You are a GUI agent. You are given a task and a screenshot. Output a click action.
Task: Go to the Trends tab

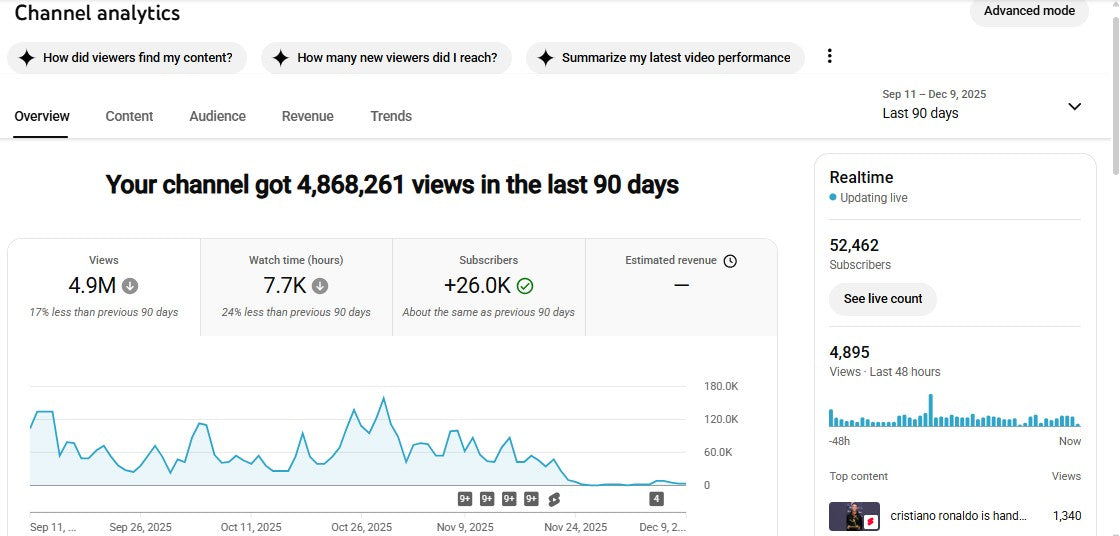(391, 116)
